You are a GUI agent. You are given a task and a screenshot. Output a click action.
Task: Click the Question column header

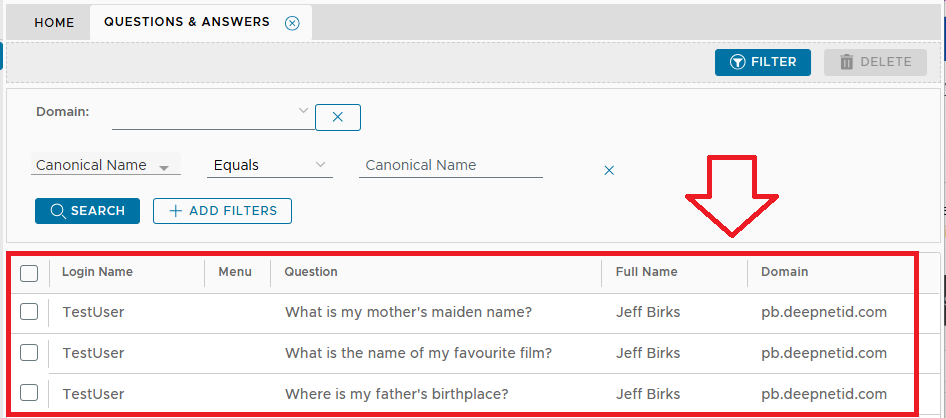pyautogui.click(x=311, y=272)
